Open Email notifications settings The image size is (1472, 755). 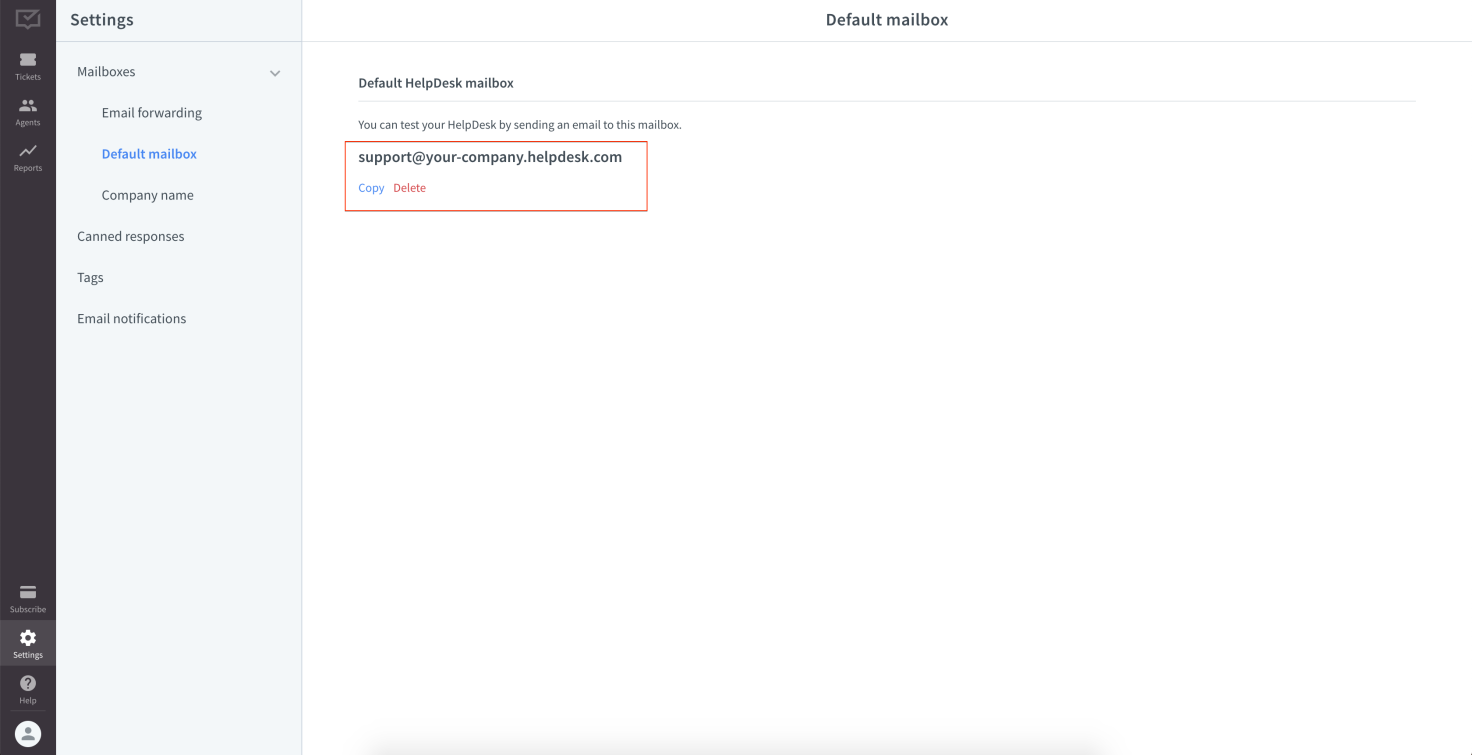132,318
